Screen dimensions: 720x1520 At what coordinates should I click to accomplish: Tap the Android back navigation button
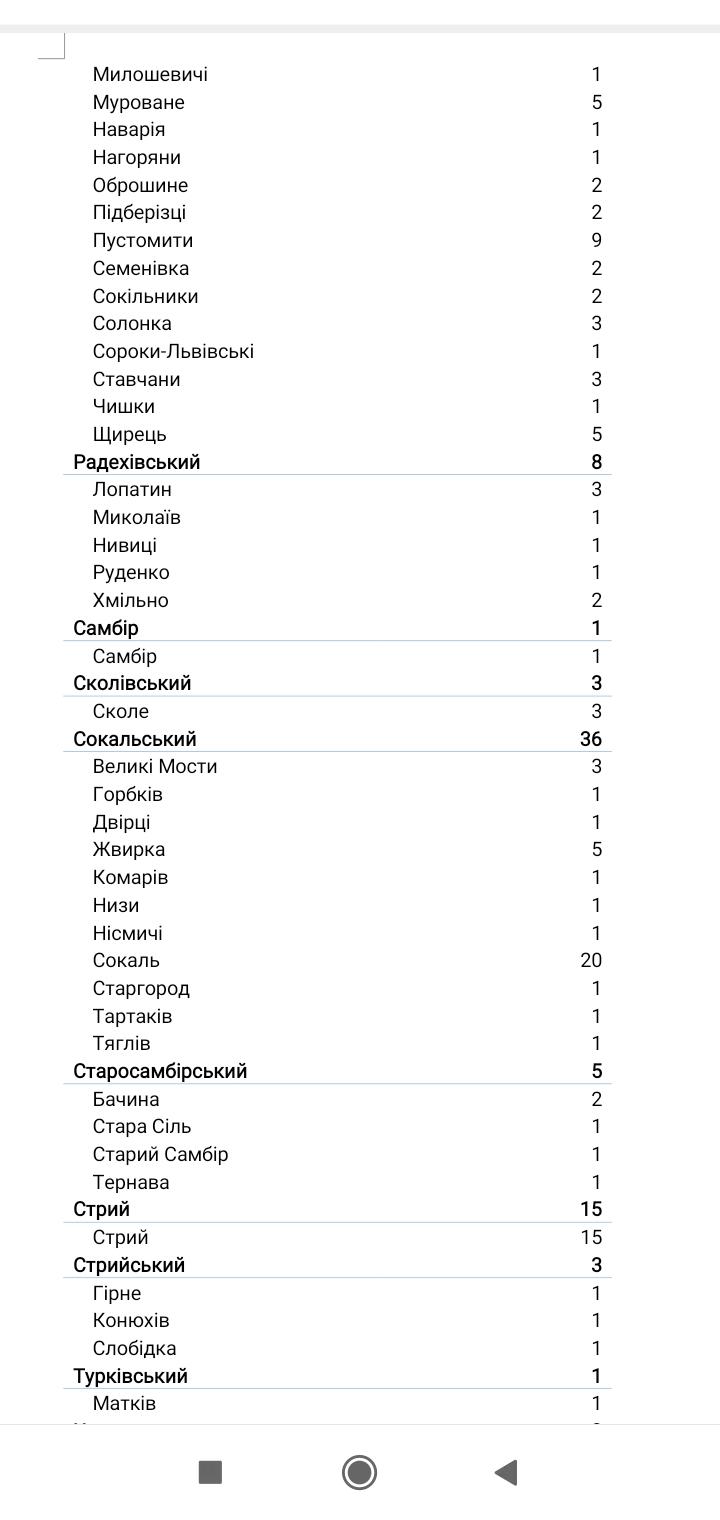pyautogui.click(x=506, y=1472)
